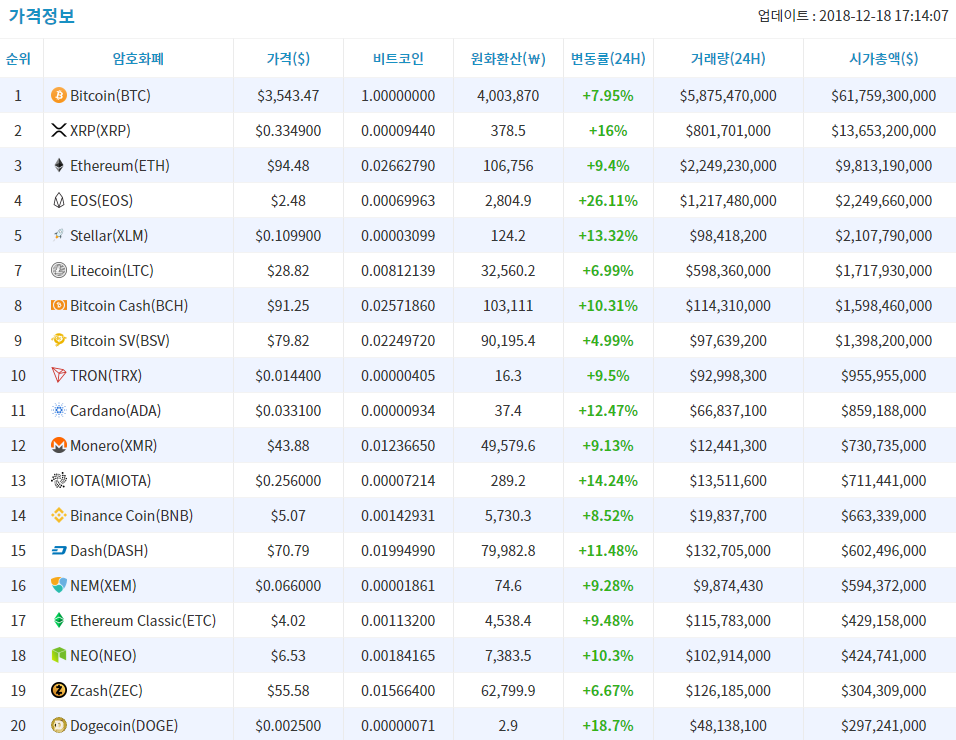Click the EOS logo icon
Viewport: 956px width, 740px height.
coord(59,201)
